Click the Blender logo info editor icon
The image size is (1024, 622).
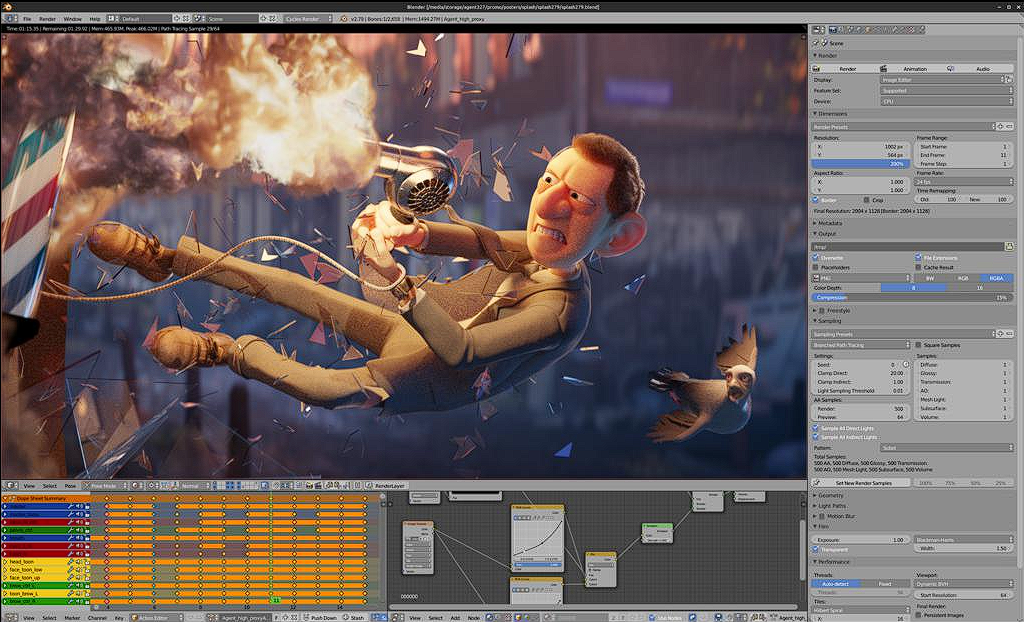(x=7, y=18)
